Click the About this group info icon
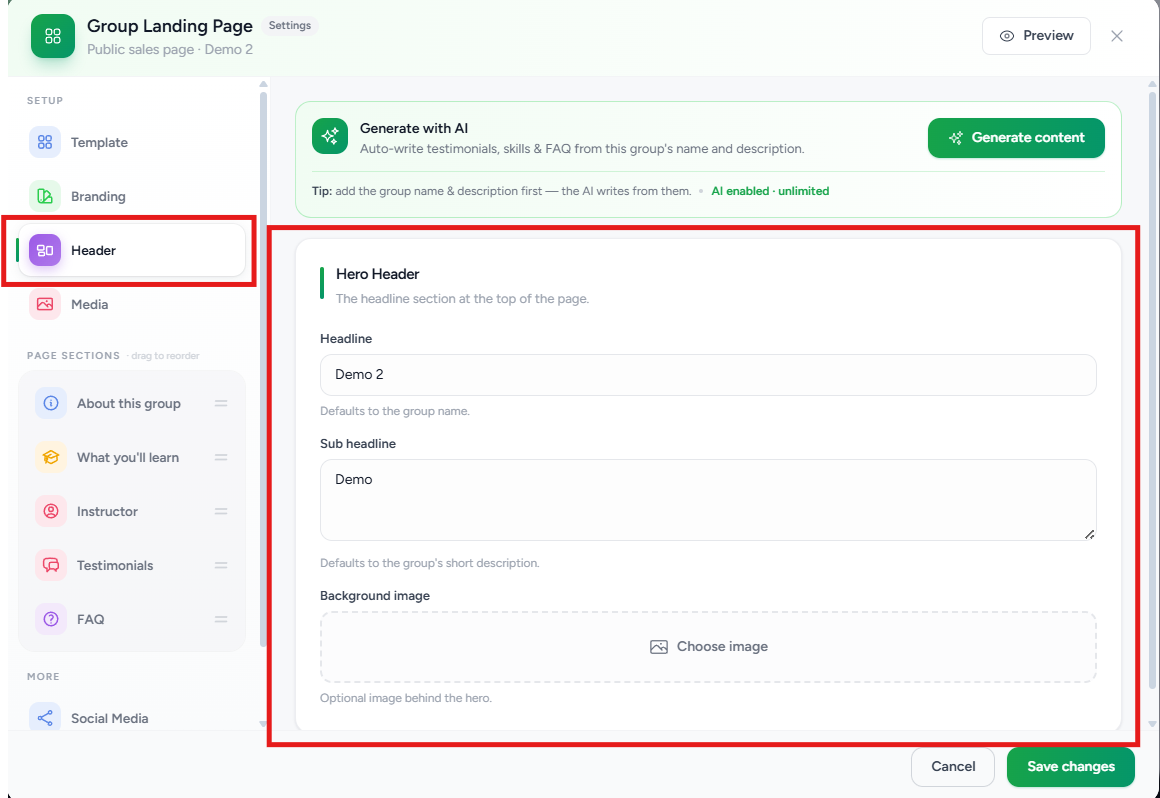Image resolution: width=1160 pixels, height=798 pixels. [51, 403]
